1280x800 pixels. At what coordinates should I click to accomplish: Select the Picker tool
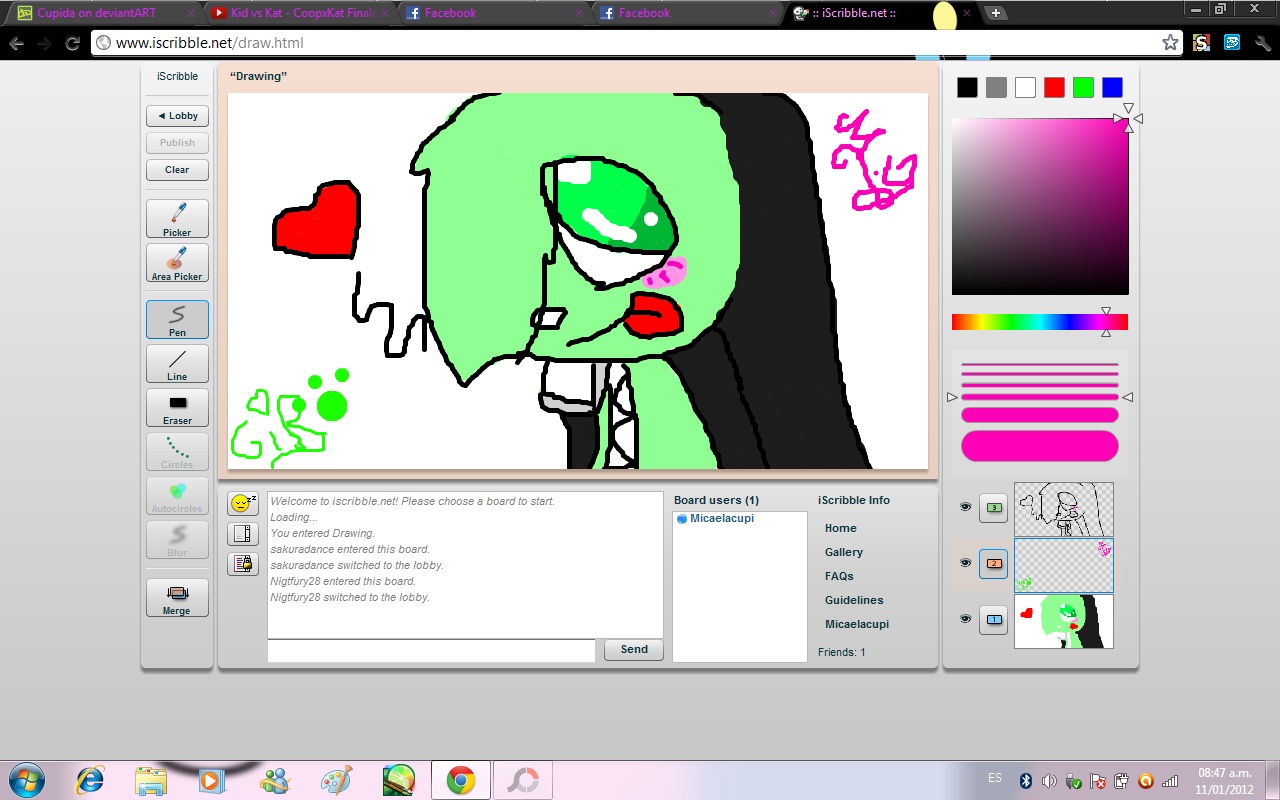(177, 219)
